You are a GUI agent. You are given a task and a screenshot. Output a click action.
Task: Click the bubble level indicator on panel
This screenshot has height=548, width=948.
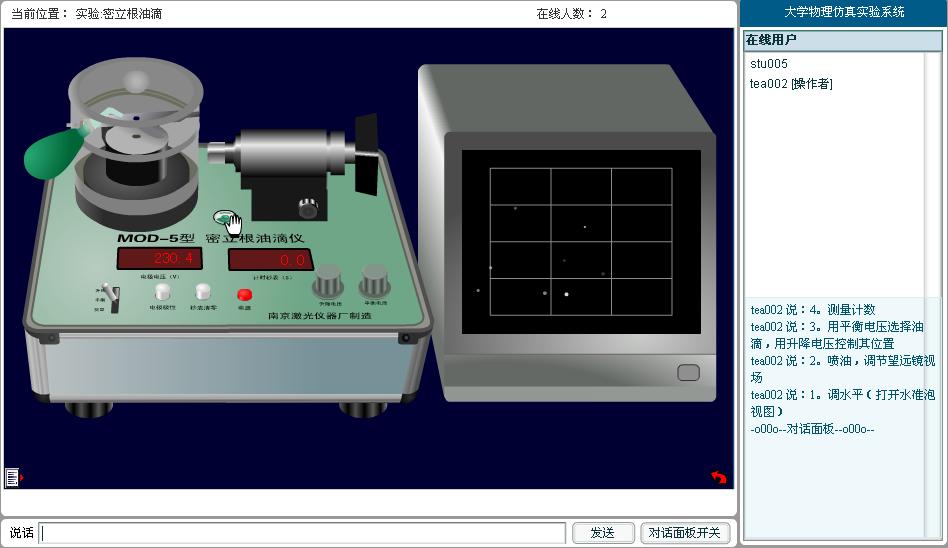click(x=225, y=217)
